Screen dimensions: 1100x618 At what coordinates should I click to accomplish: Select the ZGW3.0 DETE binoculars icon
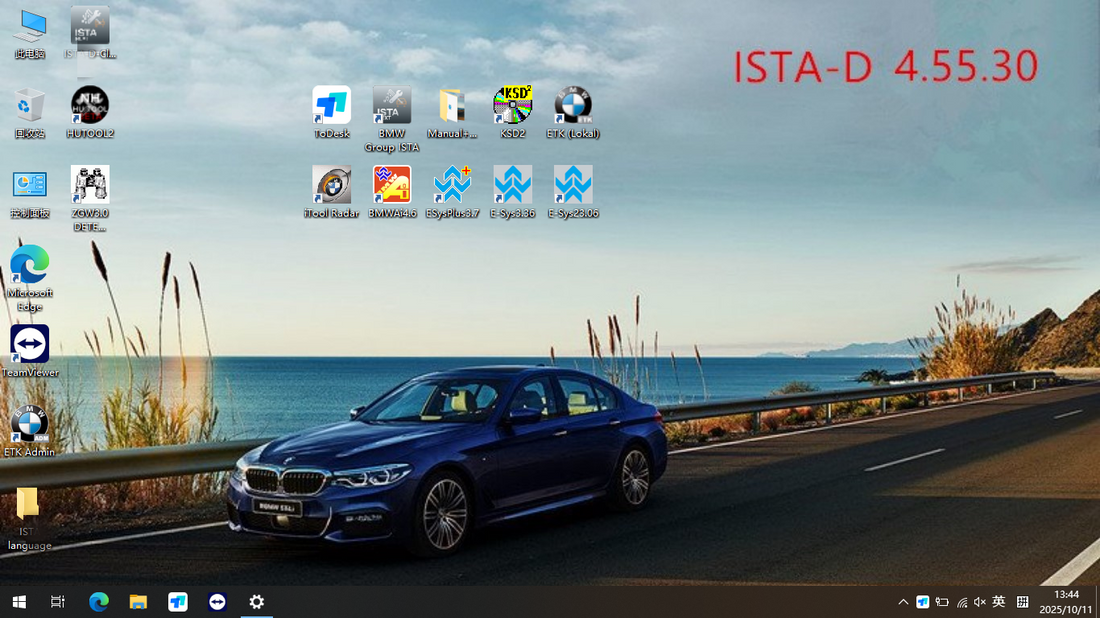click(x=90, y=186)
